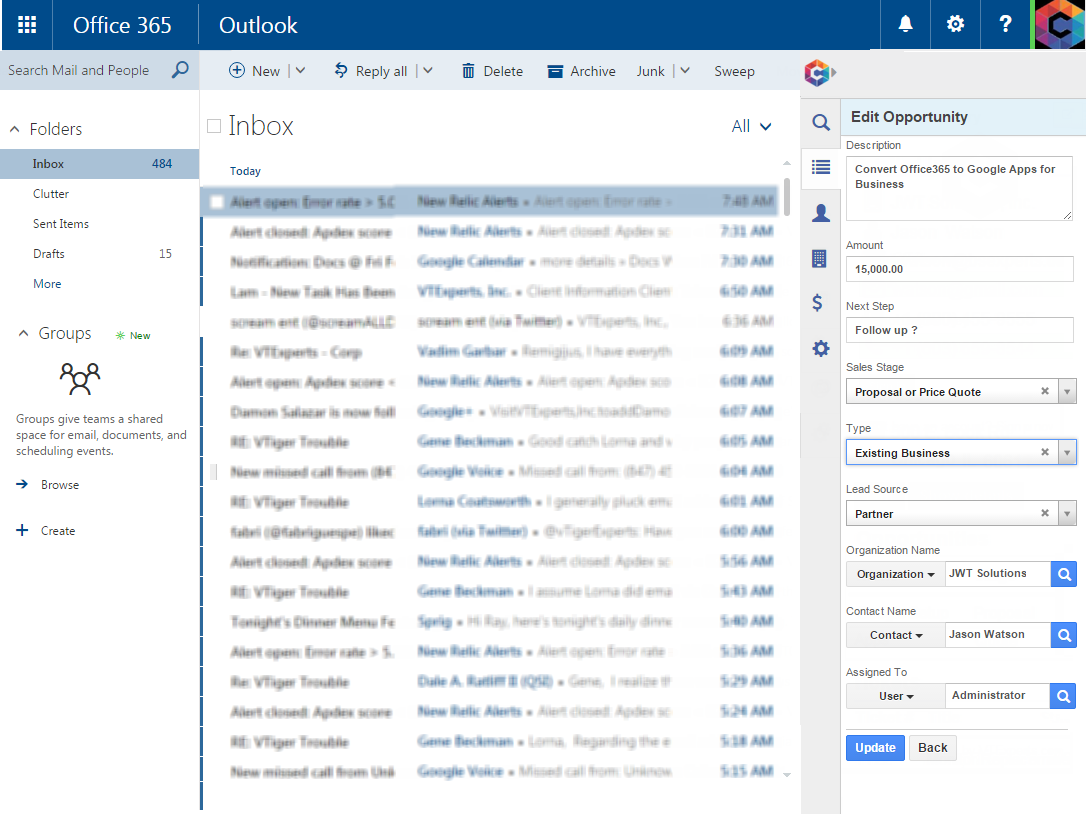Click the Amount field
This screenshot has width=1086, height=814.
click(959, 269)
